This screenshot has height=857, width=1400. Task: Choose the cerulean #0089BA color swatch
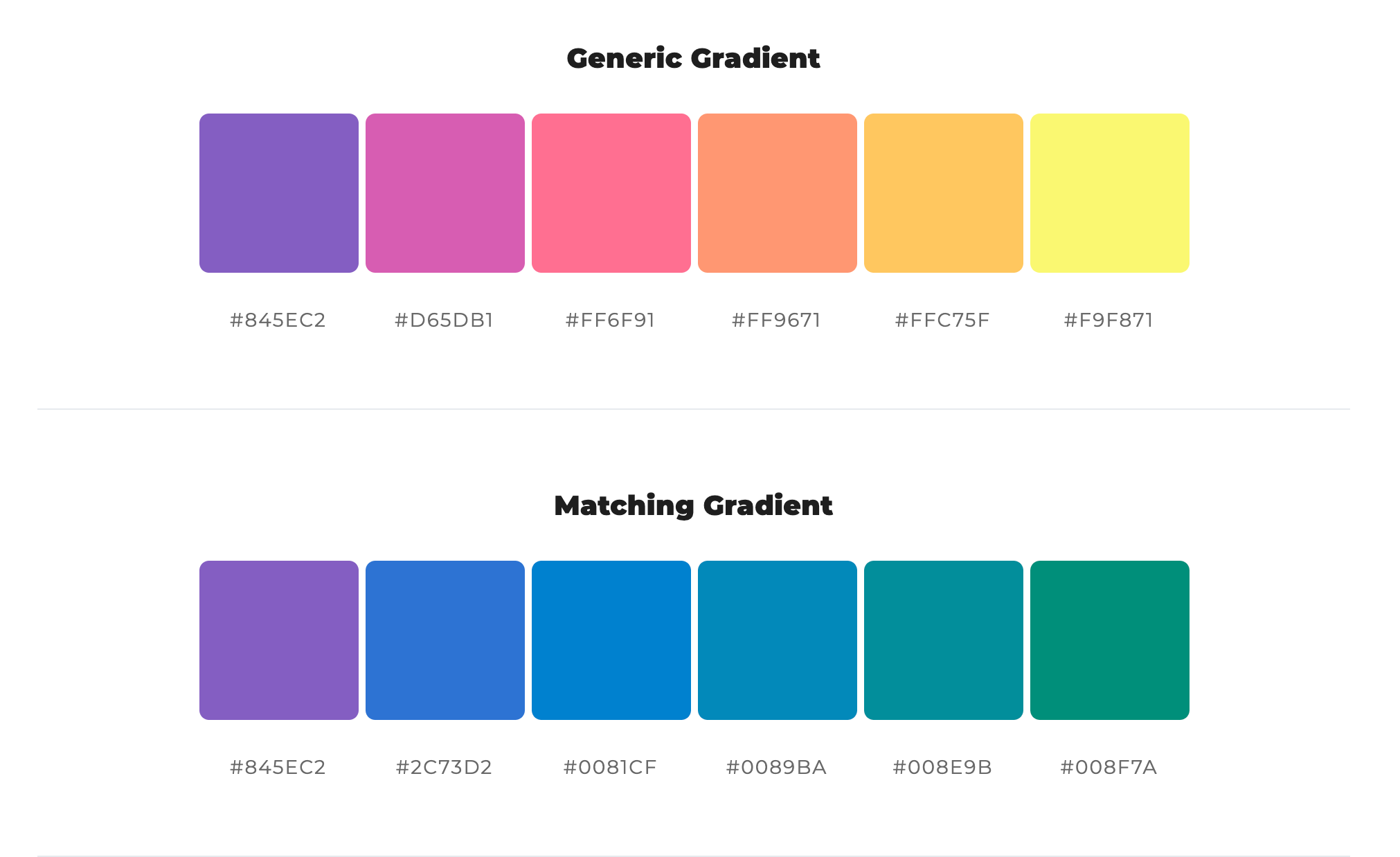tap(777, 640)
